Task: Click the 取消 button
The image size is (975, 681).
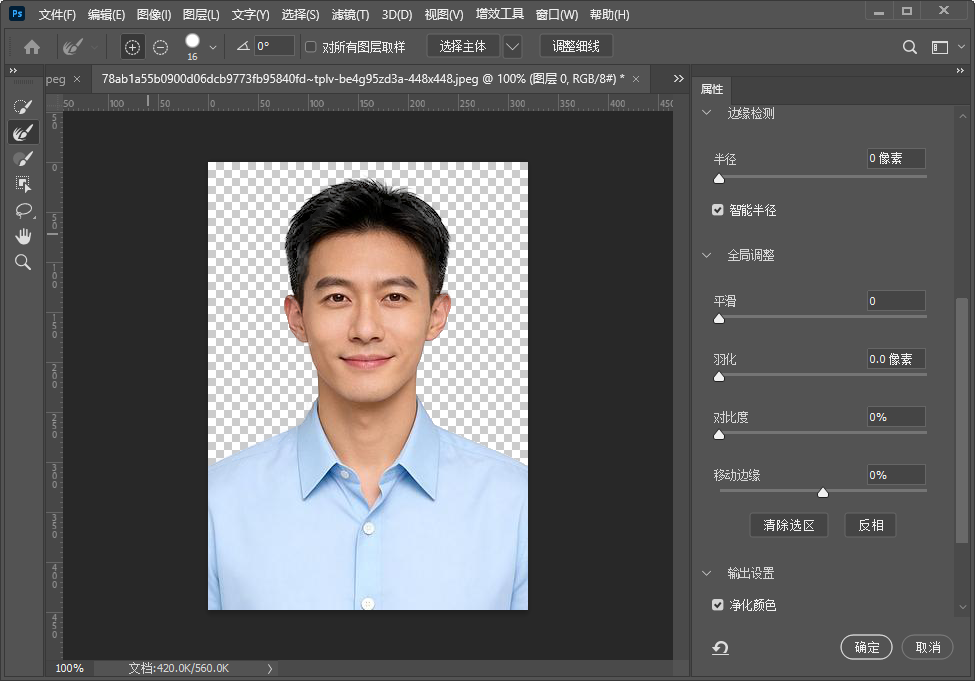Action: click(x=927, y=647)
